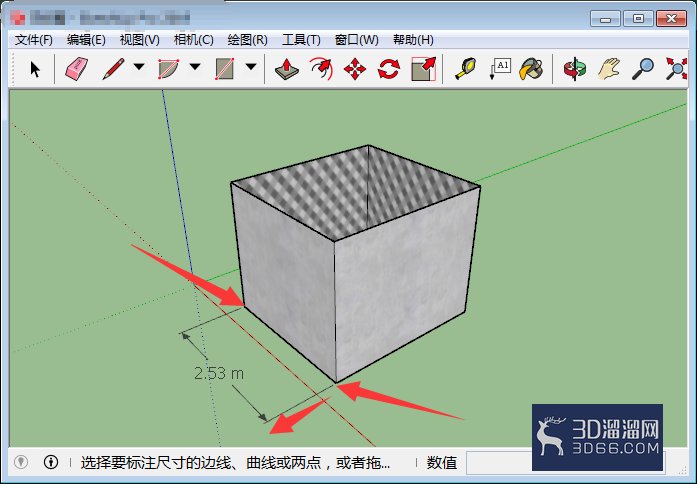Open the 帮助(H) menu
This screenshot has height=484, width=697.
coord(413,40)
